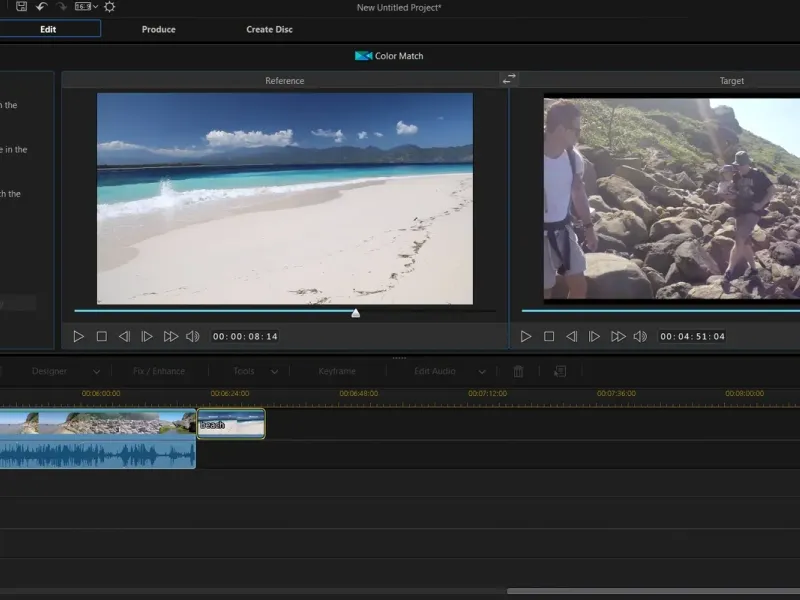Mute the Reference preview volume
800x600 pixels.
(192, 337)
